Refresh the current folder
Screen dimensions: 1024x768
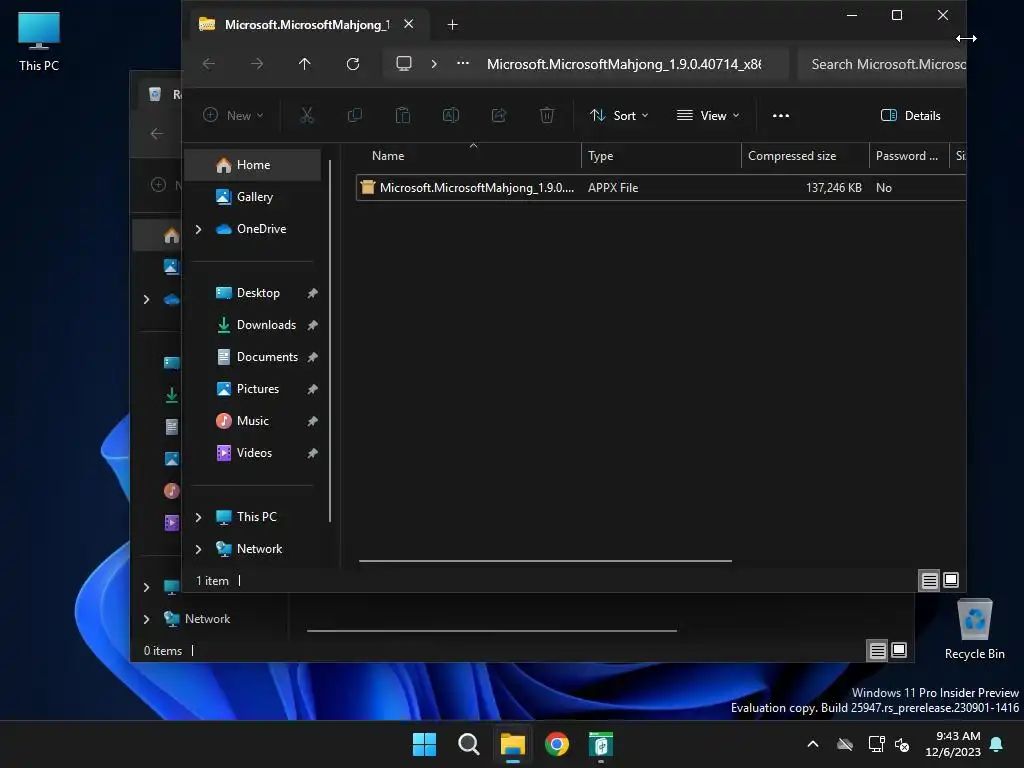353,64
